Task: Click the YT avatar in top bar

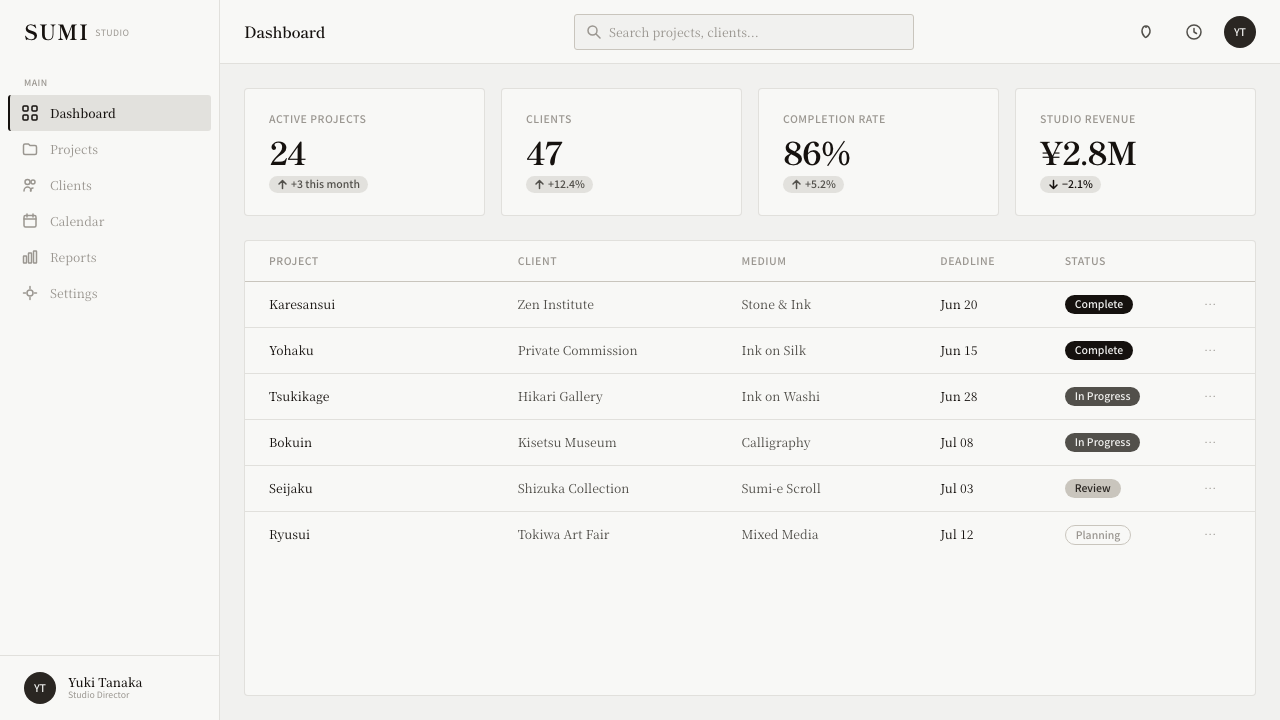Action: pyautogui.click(x=1240, y=32)
